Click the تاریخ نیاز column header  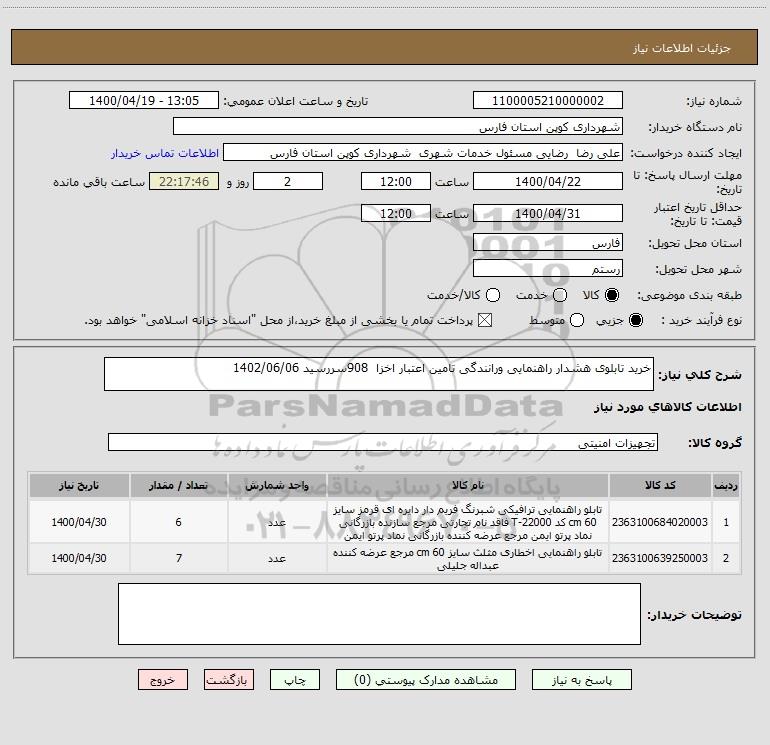[x=79, y=485]
